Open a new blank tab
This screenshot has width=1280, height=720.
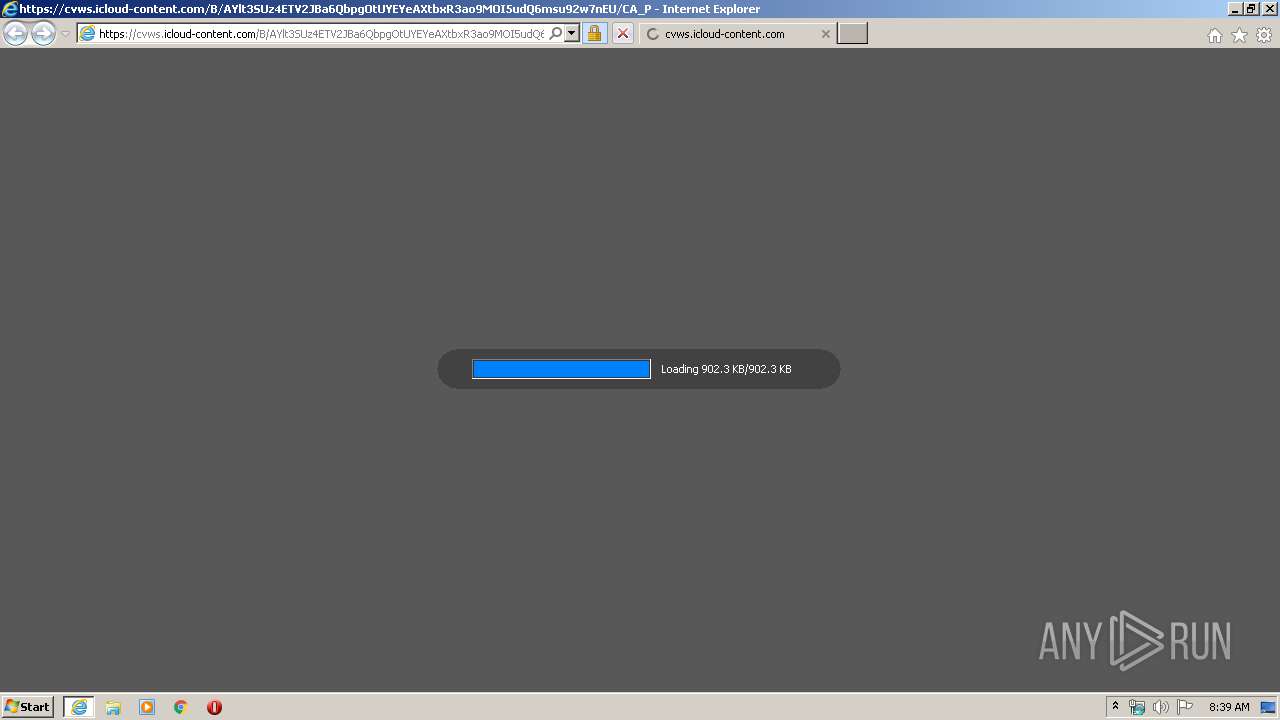pos(852,34)
